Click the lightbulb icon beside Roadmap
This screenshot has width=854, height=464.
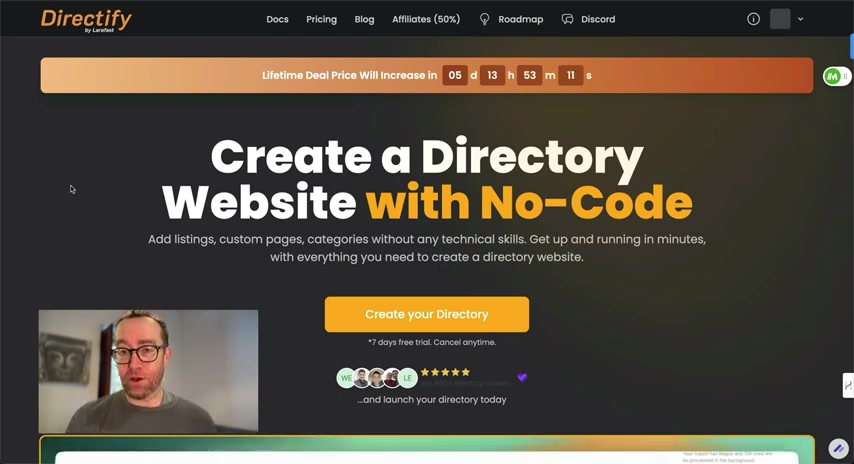(x=484, y=19)
